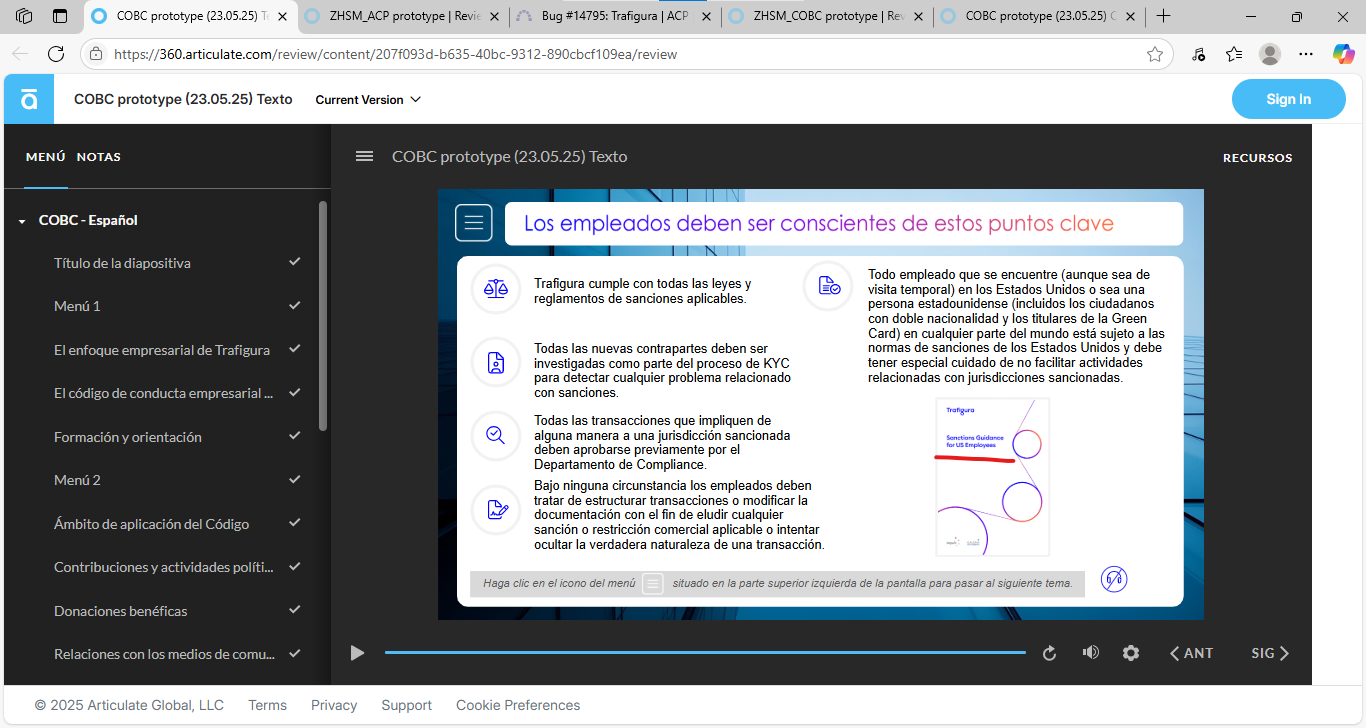Open browser Favorites list icon

(x=1234, y=54)
